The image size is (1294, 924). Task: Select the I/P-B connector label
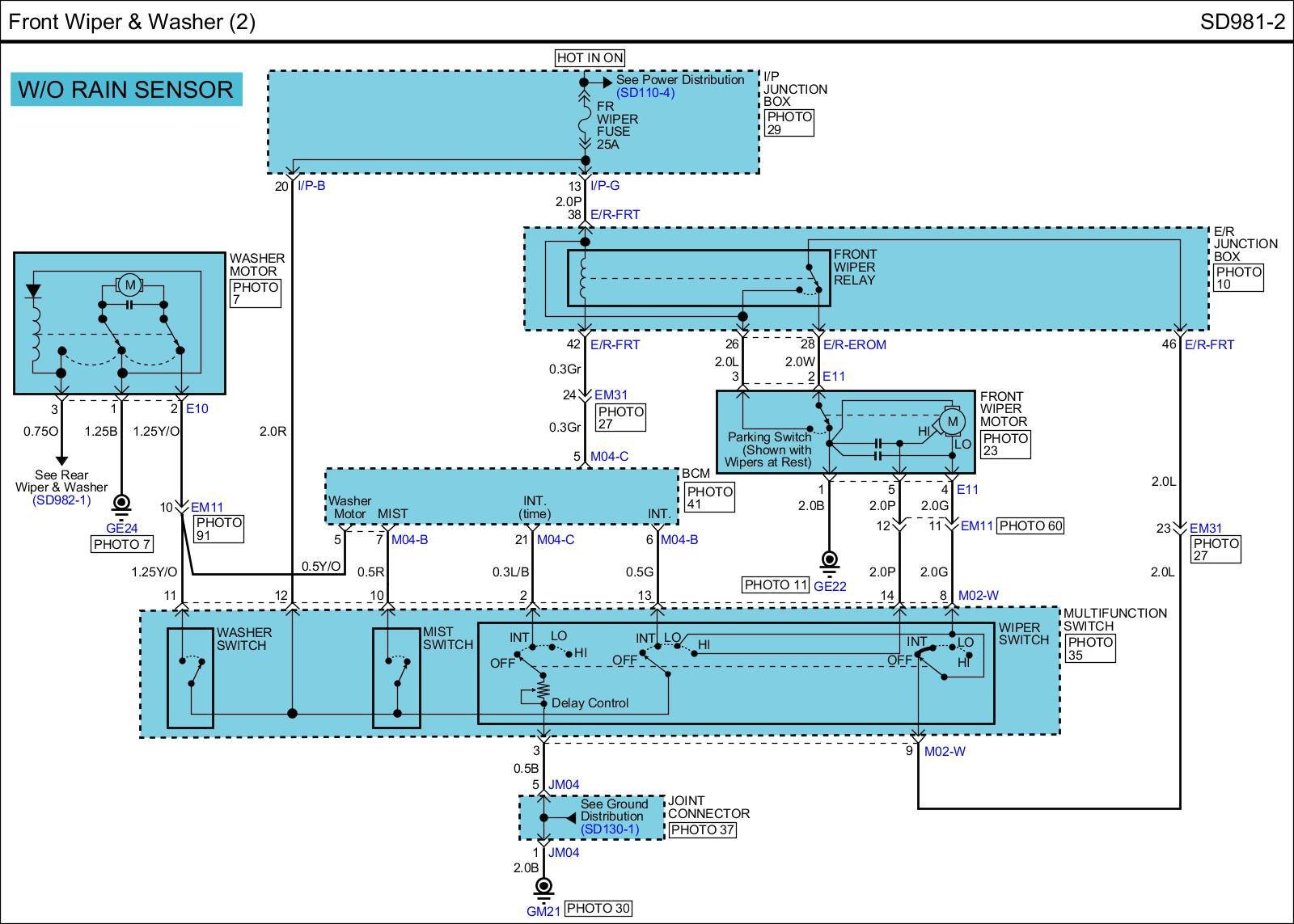[x=311, y=186]
